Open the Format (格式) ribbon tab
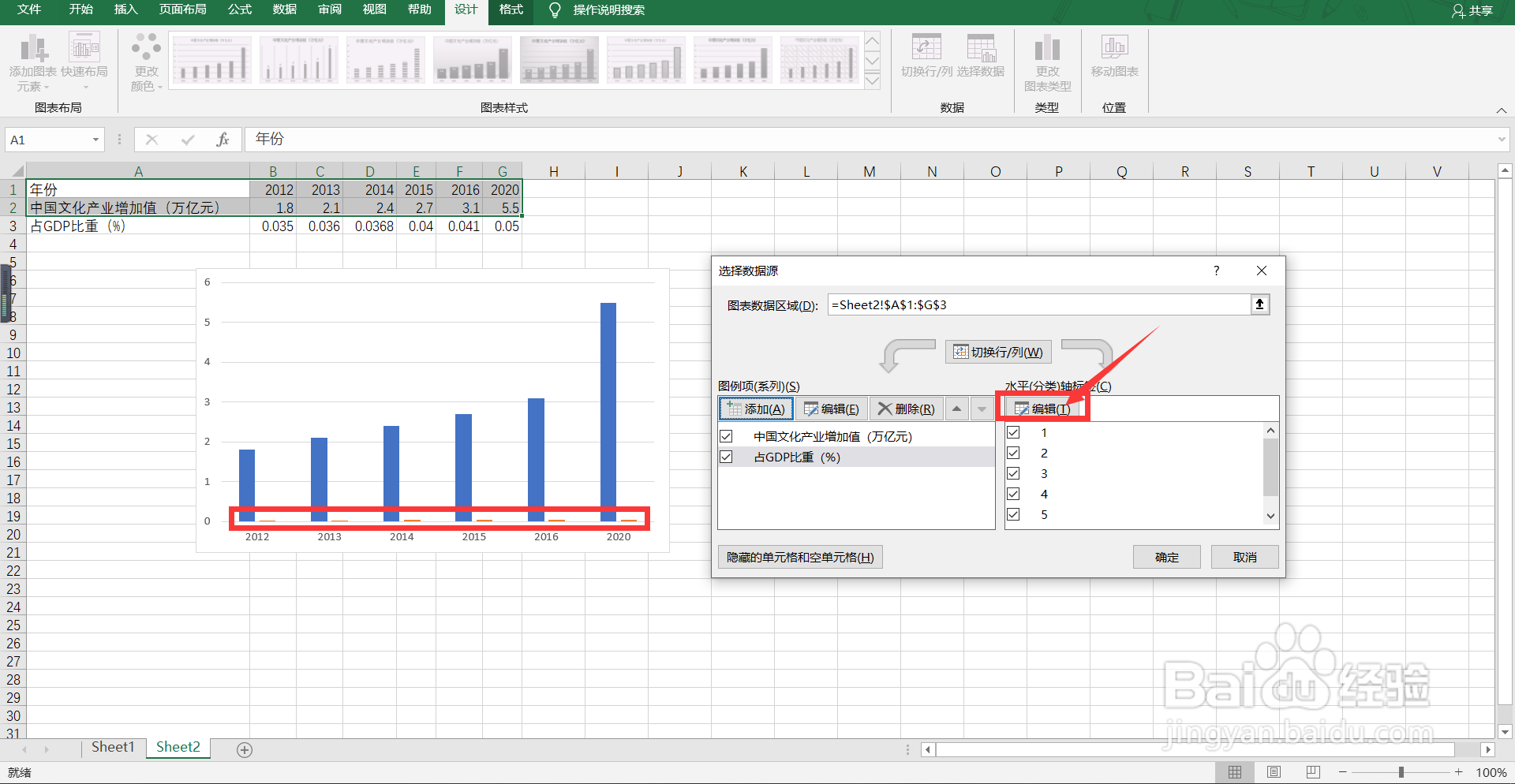Screen dimensions: 1515x784 tap(511, 10)
